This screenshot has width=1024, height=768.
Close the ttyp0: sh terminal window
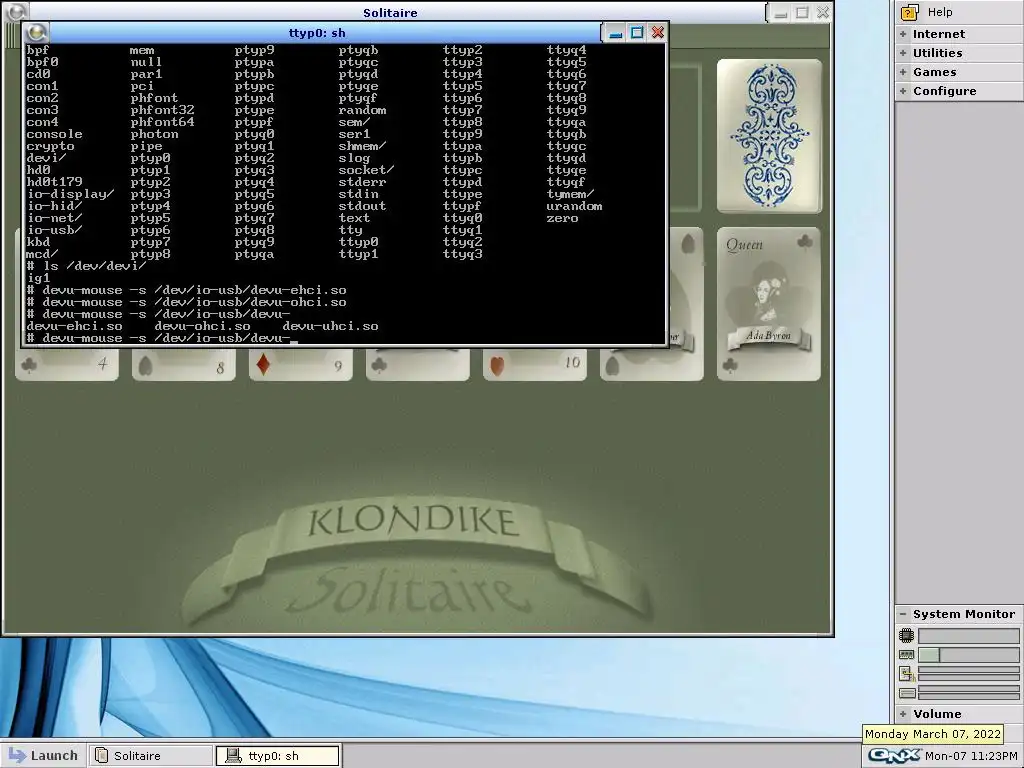(658, 33)
